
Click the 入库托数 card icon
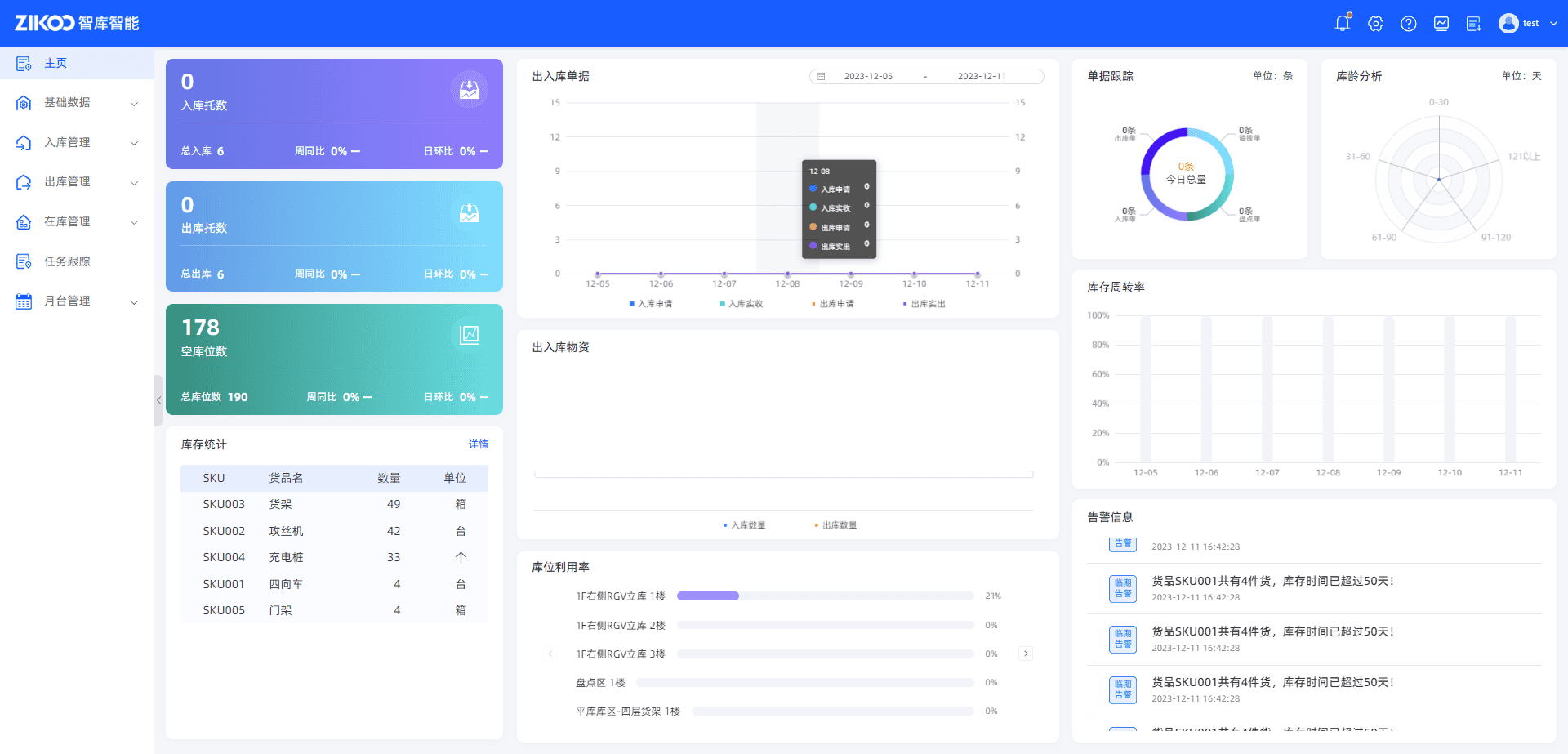(469, 90)
